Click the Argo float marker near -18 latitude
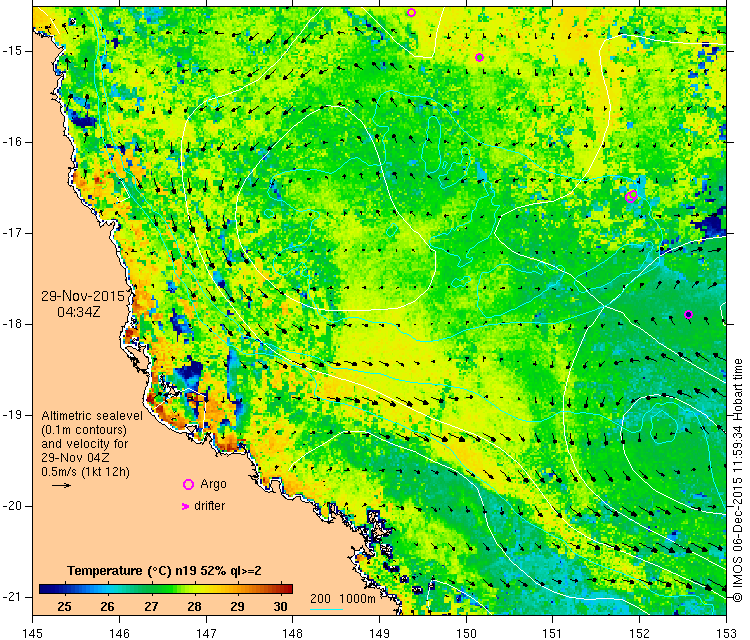The image size is (750, 640). [x=688, y=314]
